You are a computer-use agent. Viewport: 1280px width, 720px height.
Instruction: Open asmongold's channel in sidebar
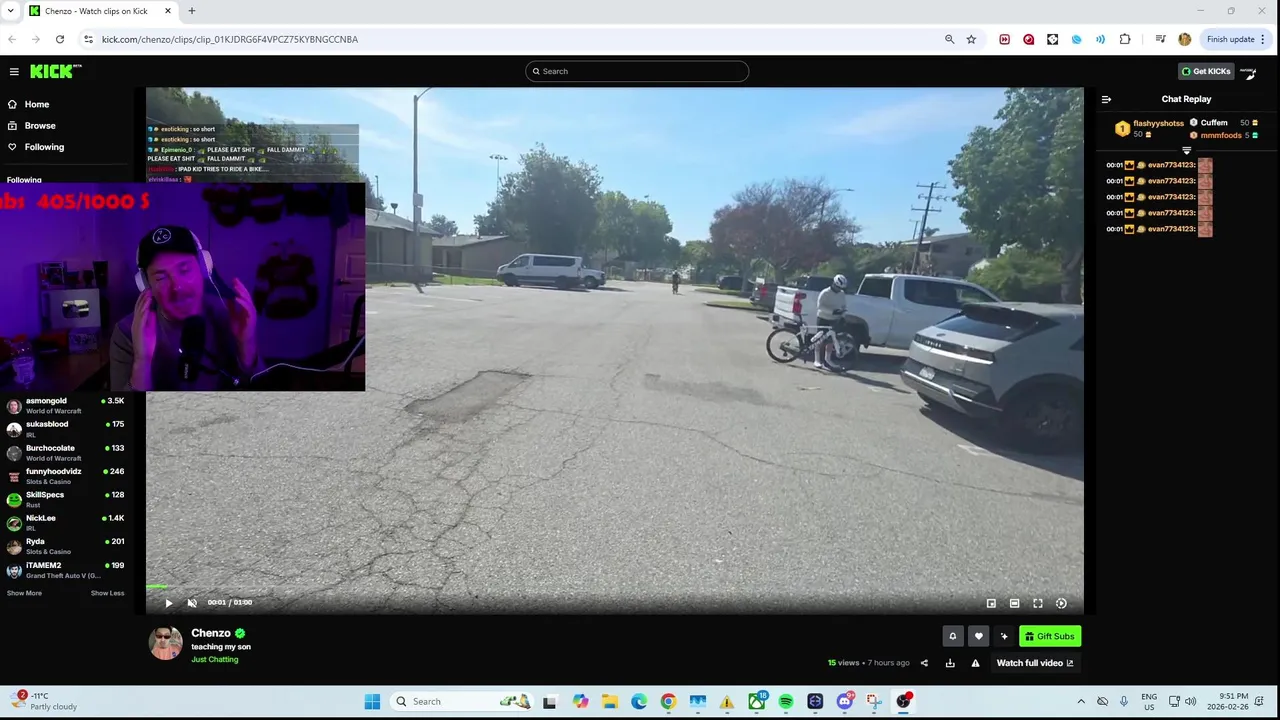(66, 406)
